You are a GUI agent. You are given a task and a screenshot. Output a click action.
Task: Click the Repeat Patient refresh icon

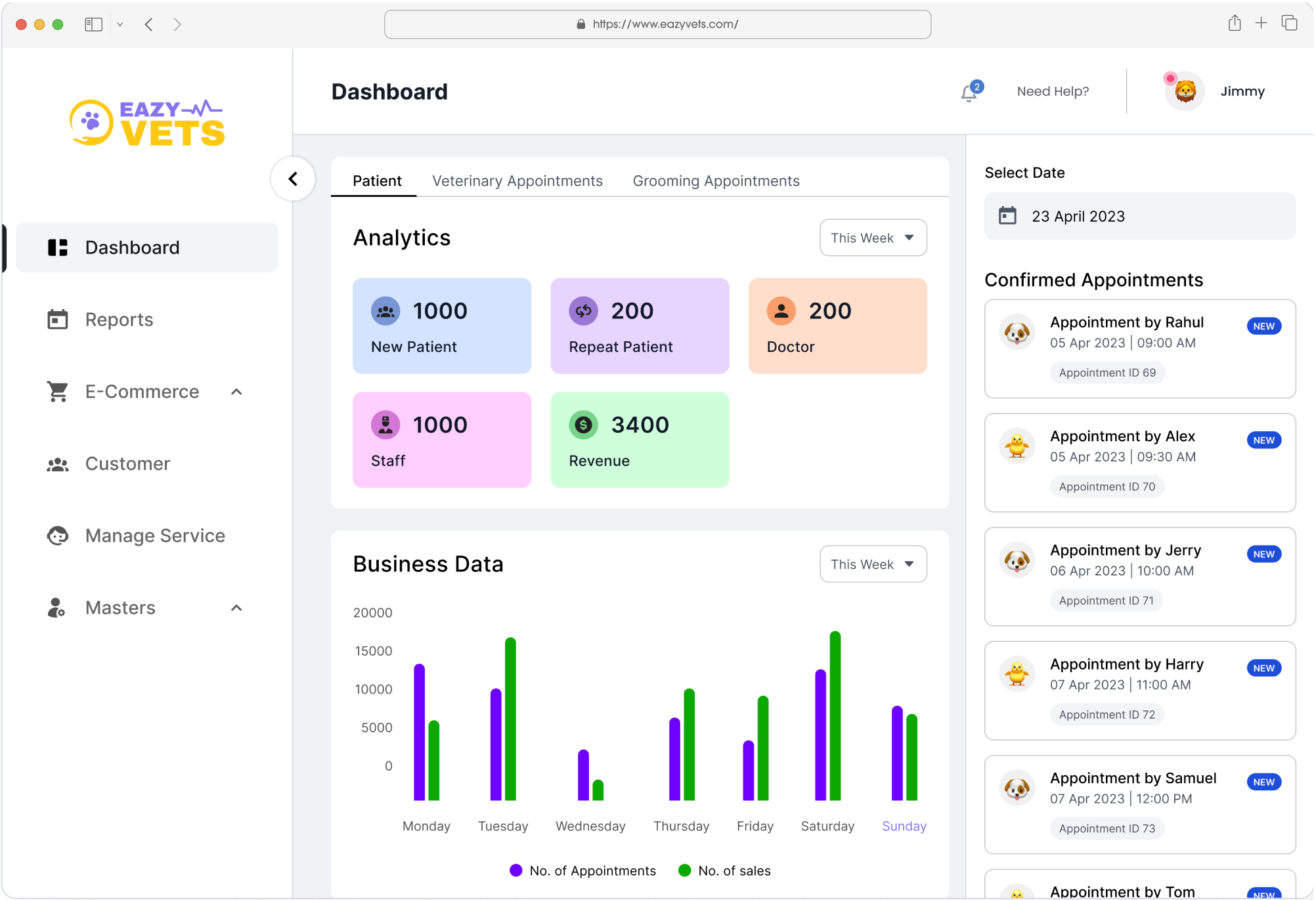coord(583,311)
